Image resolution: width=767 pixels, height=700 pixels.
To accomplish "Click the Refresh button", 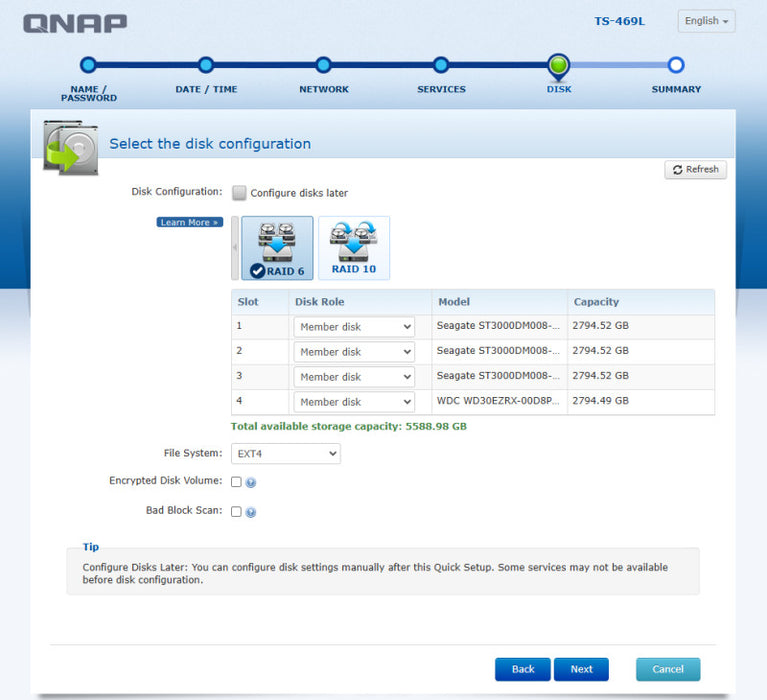I will (695, 169).
